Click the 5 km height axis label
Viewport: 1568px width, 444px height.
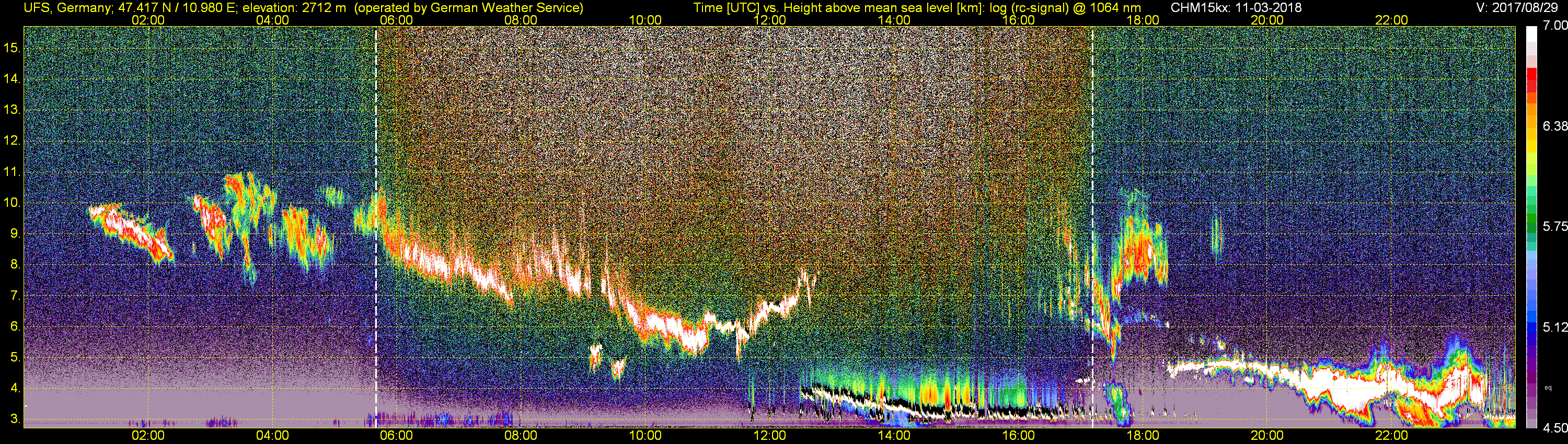(x=15, y=358)
